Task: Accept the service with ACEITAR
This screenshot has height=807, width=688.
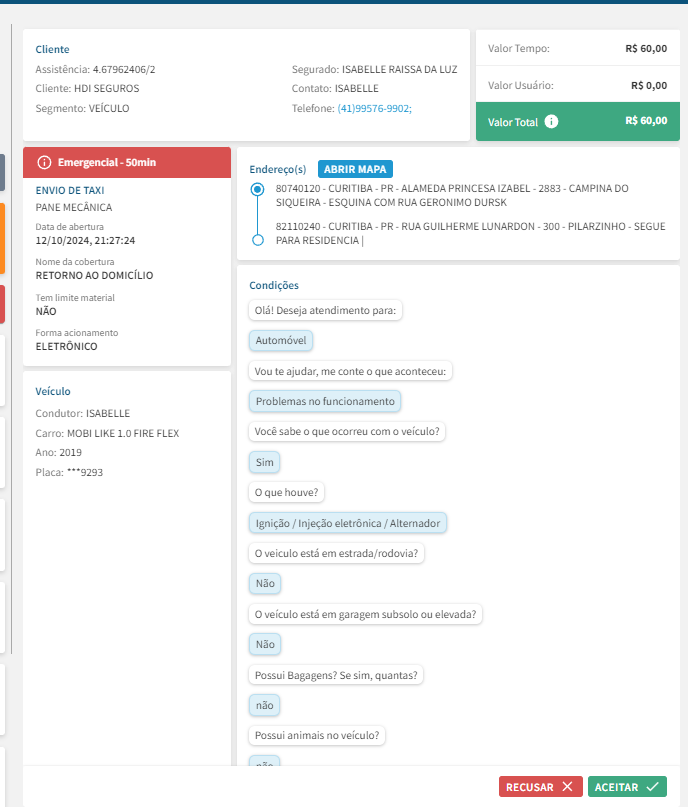Action: [627, 786]
